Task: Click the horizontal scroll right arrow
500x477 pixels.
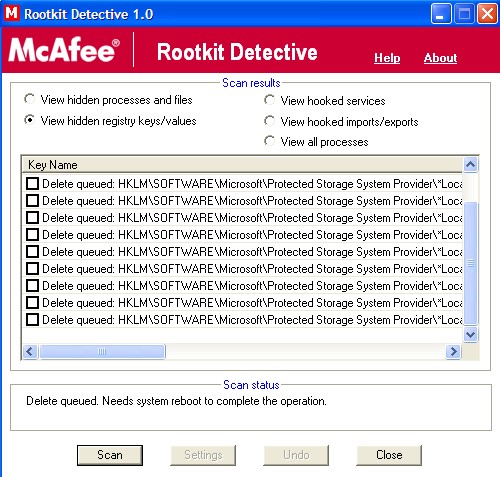Action: pyautogui.click(x=453, y=352)
